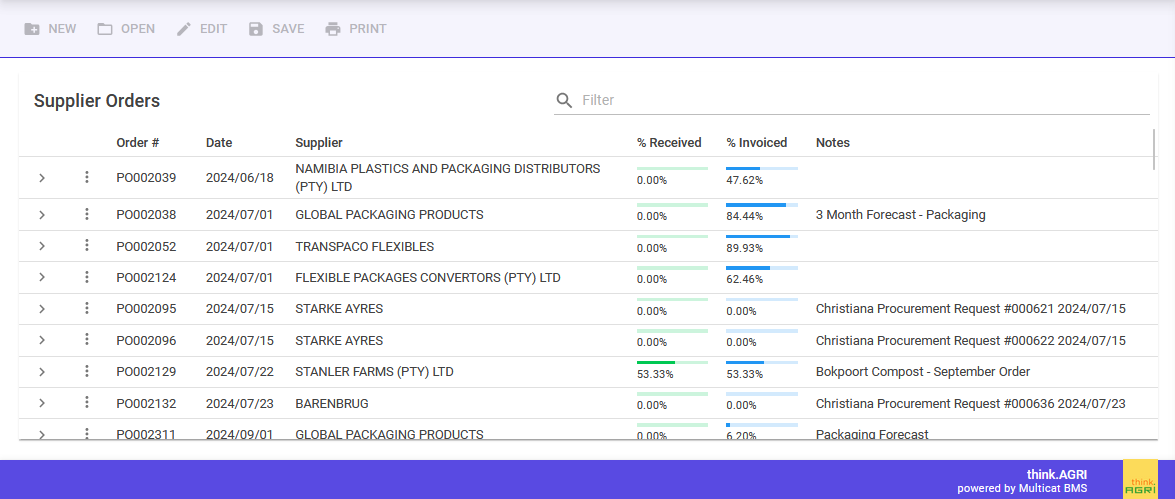This screenshot has height=499, width=1175.
Task: Select order number PO002039
Action: pos(146,178)
